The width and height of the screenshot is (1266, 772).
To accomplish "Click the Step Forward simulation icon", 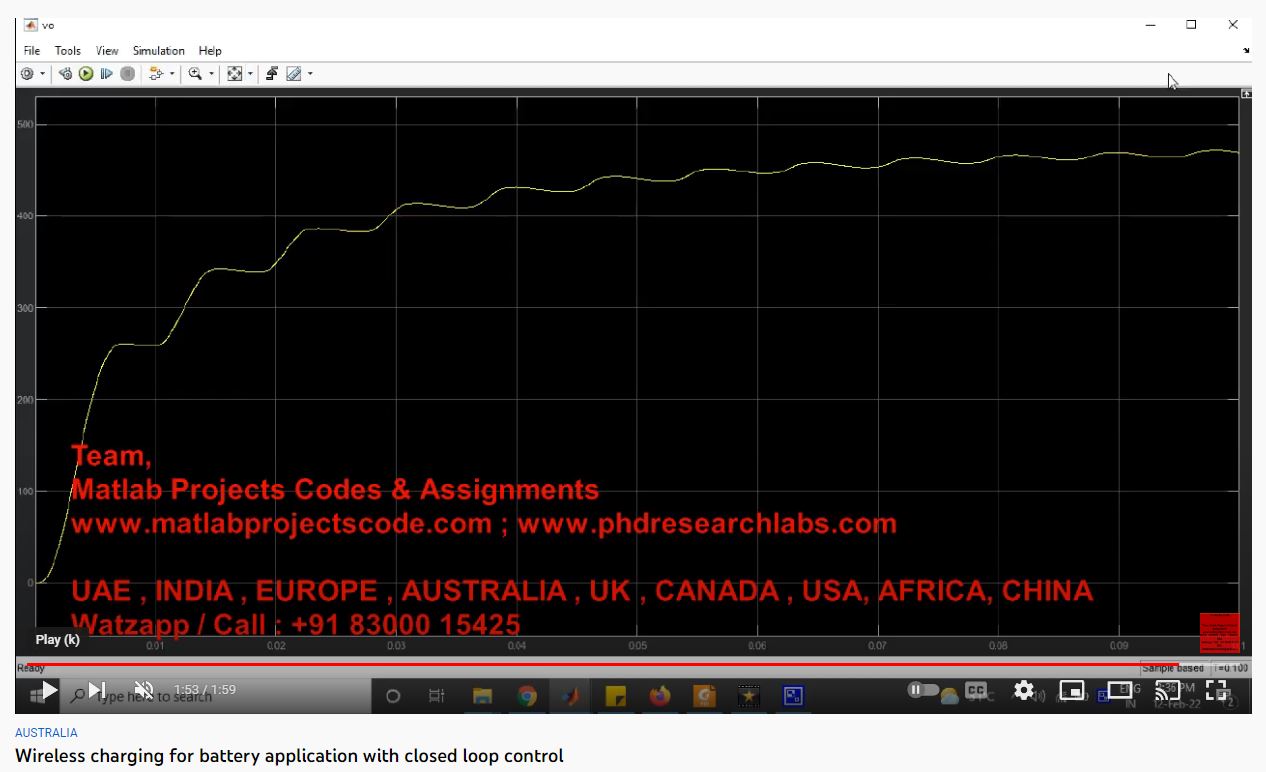I will pyautogui.click(x=106, y=74).
